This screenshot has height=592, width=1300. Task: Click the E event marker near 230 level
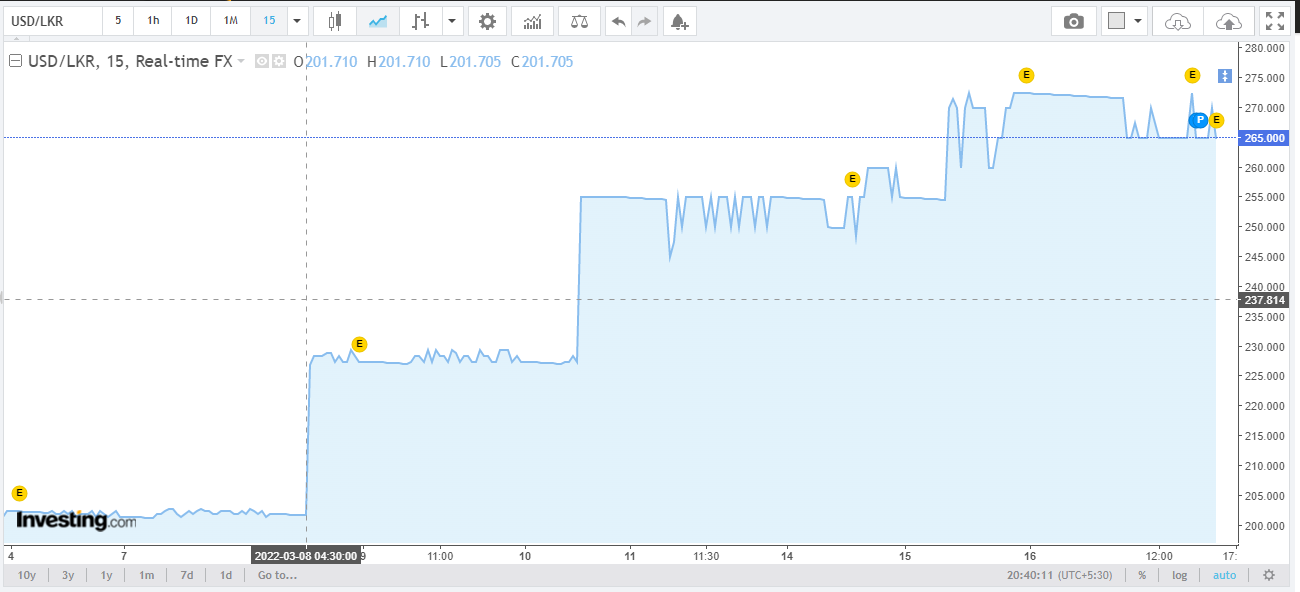359,344
